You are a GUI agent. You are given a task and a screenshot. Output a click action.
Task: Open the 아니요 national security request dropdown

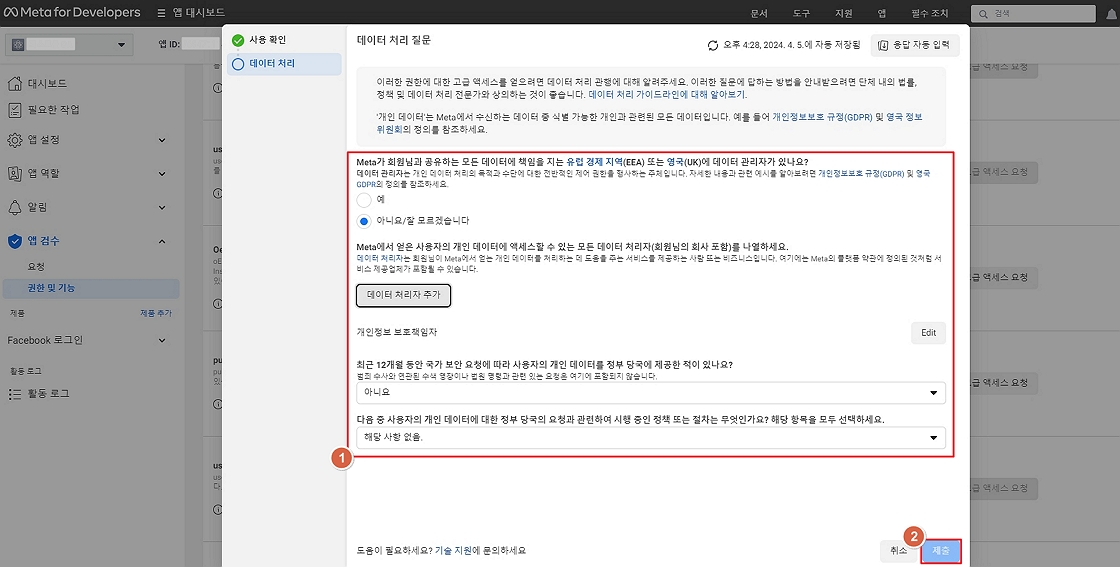tap(651, 393)
